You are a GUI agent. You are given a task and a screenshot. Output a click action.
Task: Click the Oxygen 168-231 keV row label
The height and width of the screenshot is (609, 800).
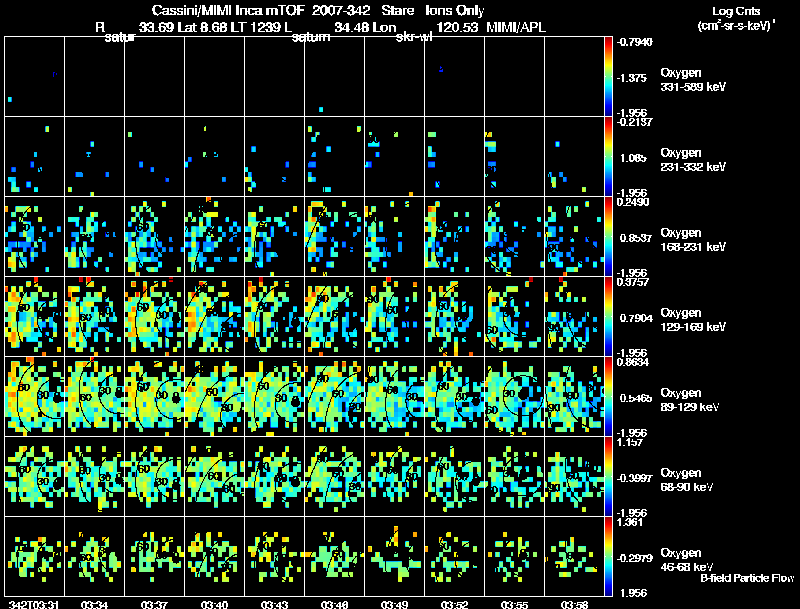click(x=693, y=240)
